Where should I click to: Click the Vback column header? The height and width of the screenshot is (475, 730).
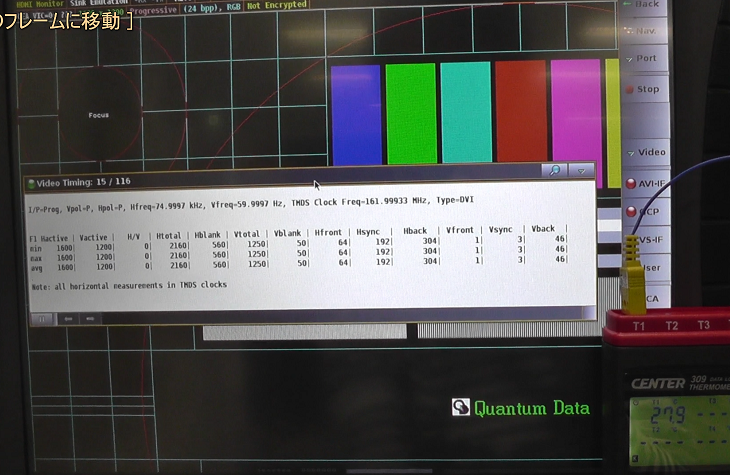click(x=543, y=228)
